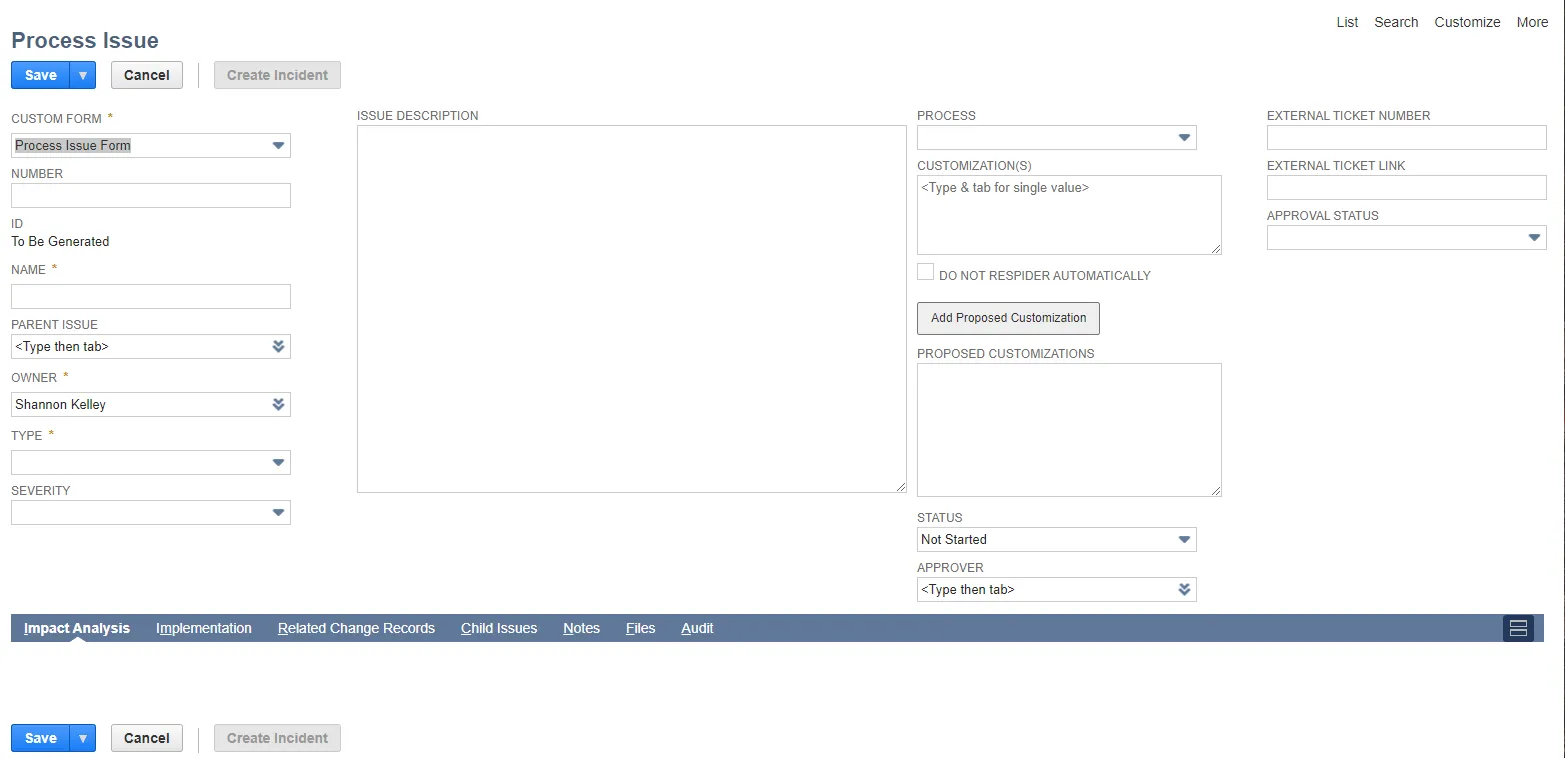This screenshot has height=758, width=1565.
Task: Open the Related Change Records tab
Action: [356, 628]
